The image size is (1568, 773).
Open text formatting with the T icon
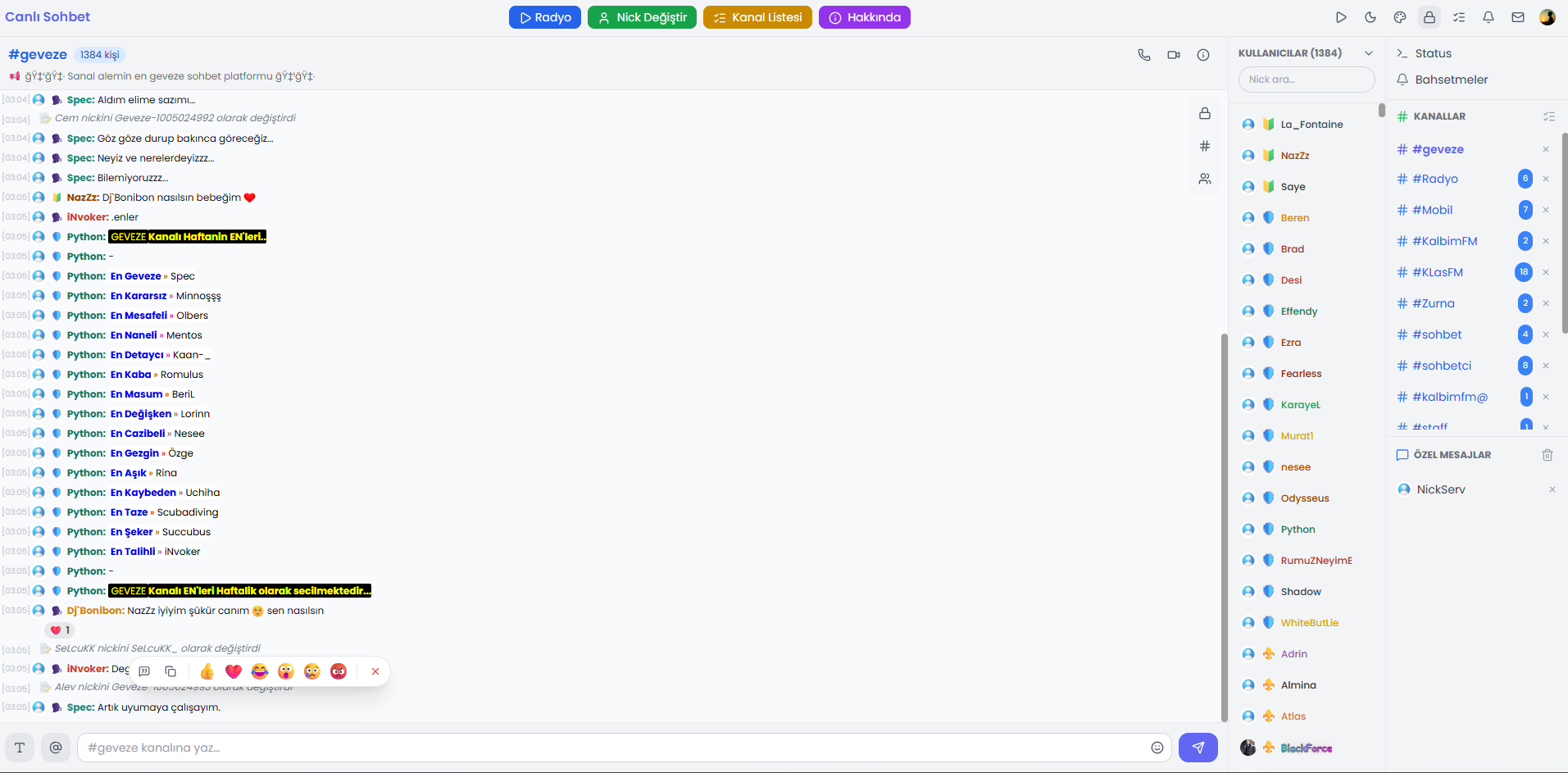click(x=19, y=747)
